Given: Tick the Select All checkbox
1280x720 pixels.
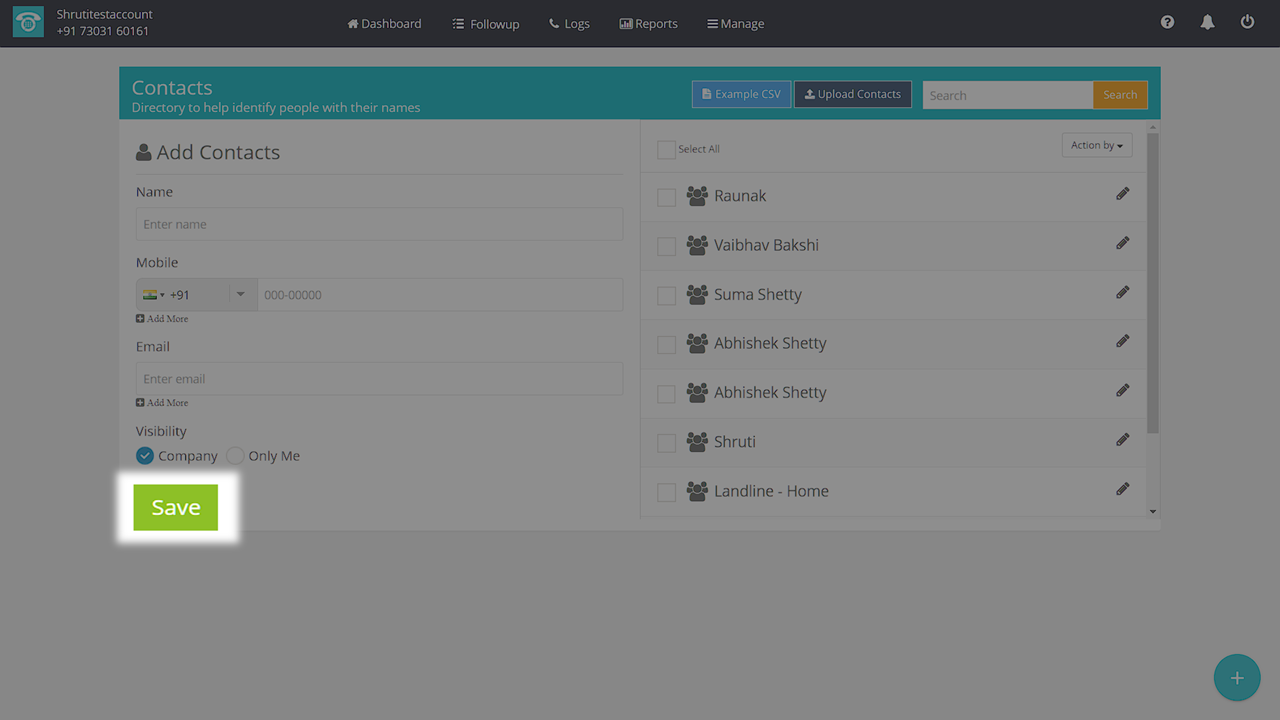Looking at the screenshot, I should point(666,150).
